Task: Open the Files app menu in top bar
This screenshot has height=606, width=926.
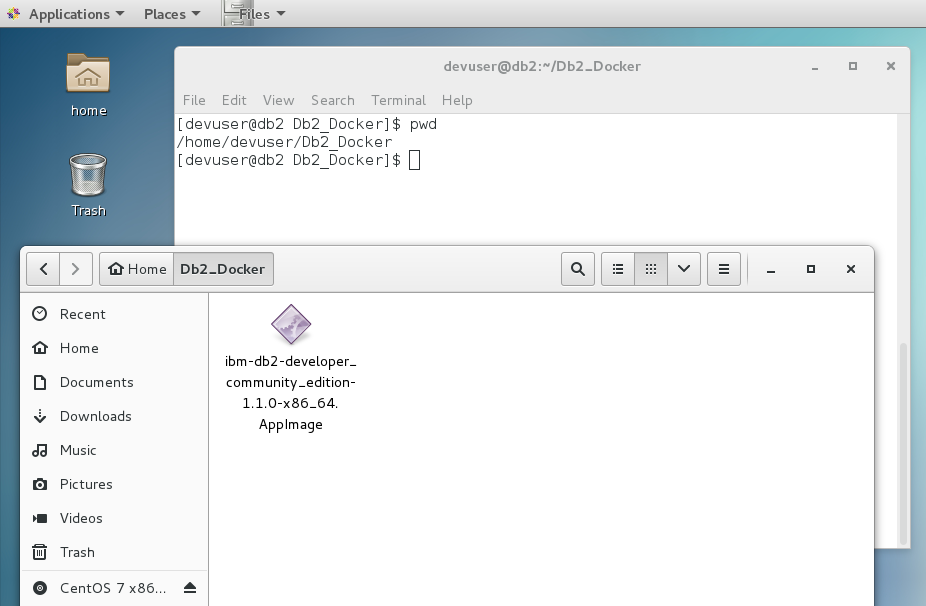Action: coord(255,14)
